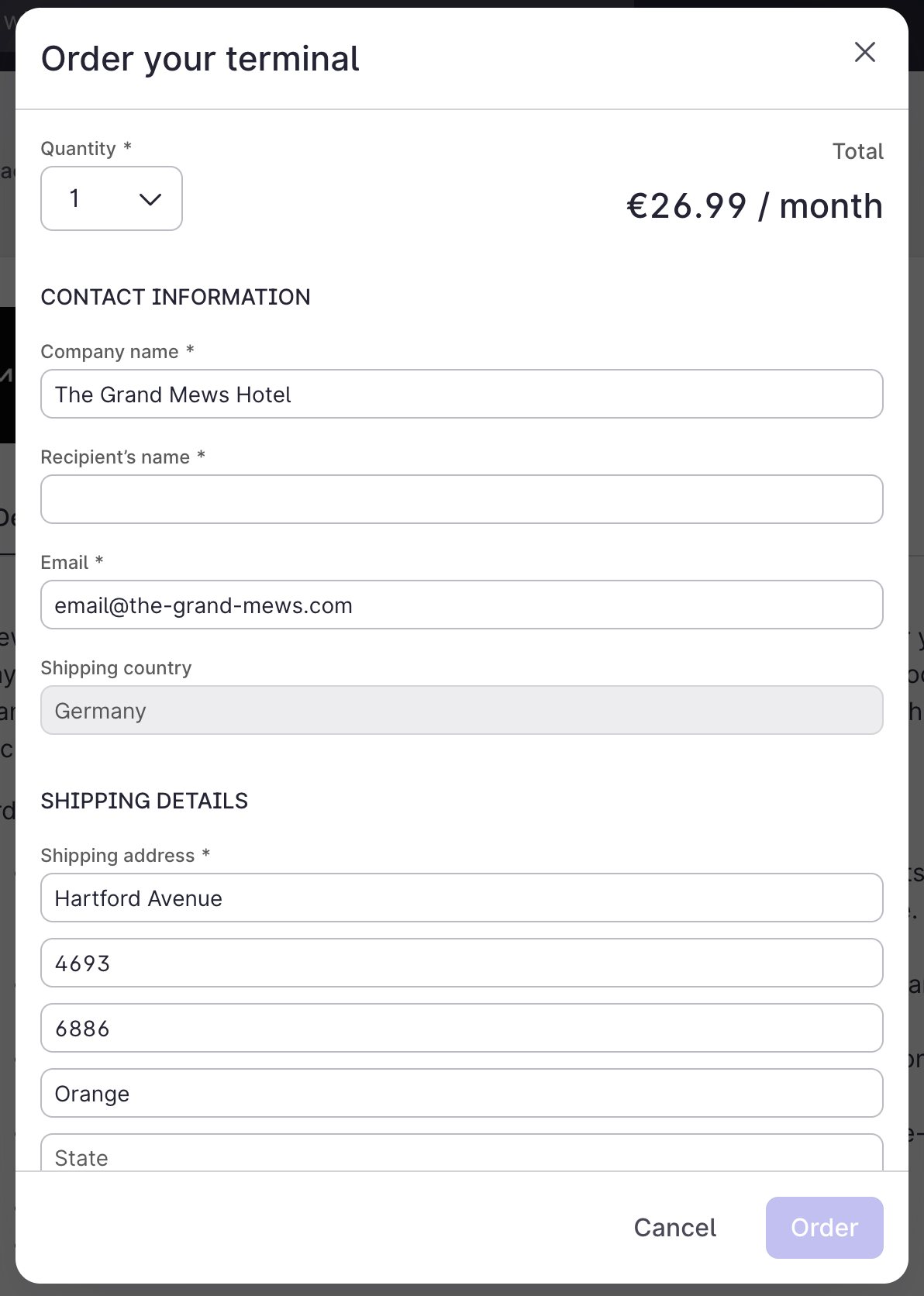Select the field containing 6886
Screen dimensions: 924x1296
[x=461, y=1029]
